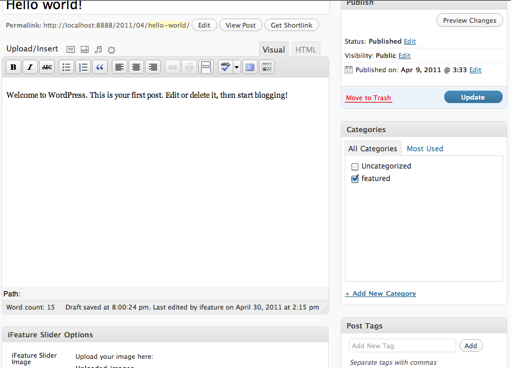Uncheck the featured category
The width and height of the screenshot is (511, 370).
pos(355,179)
